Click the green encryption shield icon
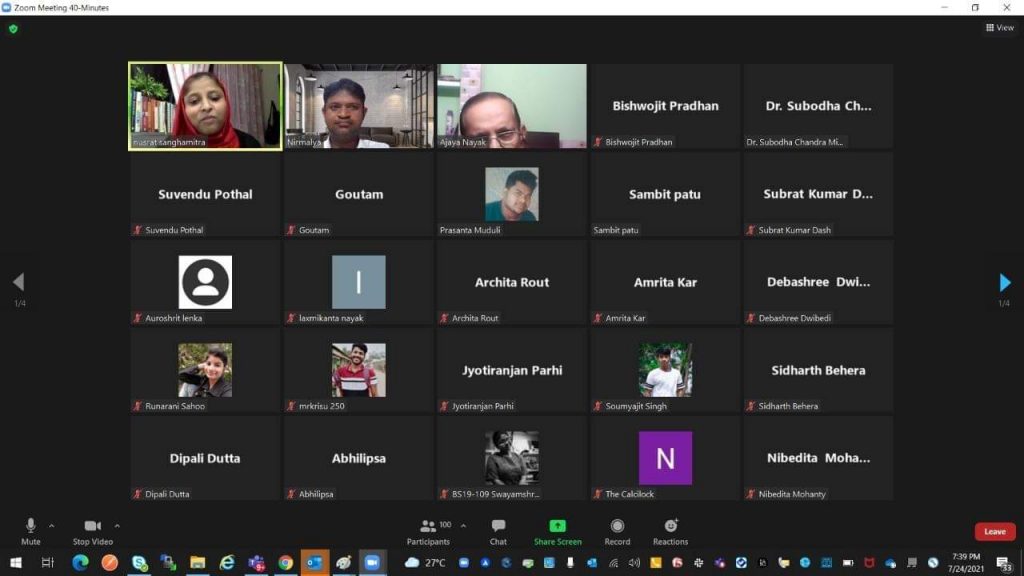The height and width of the screenshot is (576, 1024). pyautogui.click(x=13, y=29)
